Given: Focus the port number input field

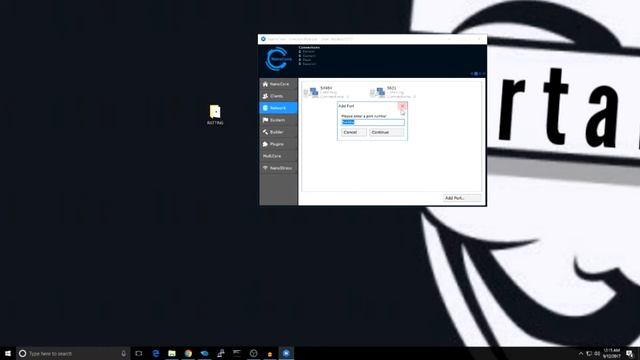Looking at the screenshot, I should (373, 122).
